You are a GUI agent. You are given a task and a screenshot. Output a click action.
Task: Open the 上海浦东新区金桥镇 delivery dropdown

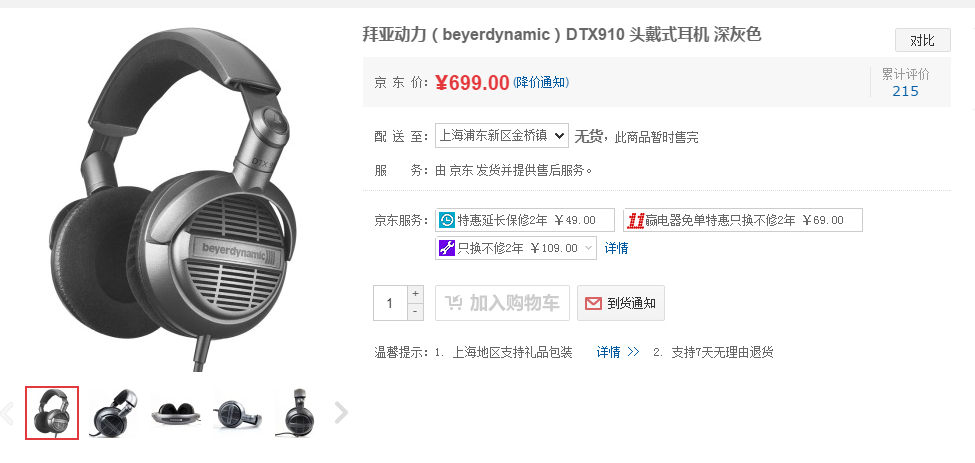click(x=501, y=135)
